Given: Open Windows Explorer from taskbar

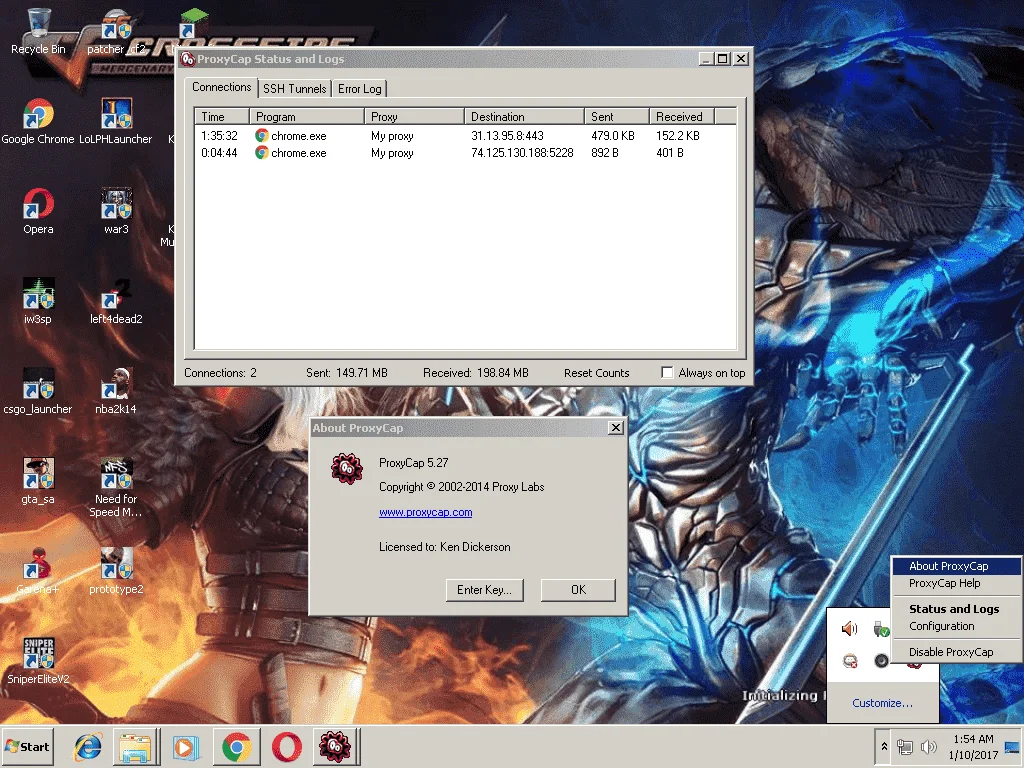Looking at the screenshot, I should tap(135, 746).
